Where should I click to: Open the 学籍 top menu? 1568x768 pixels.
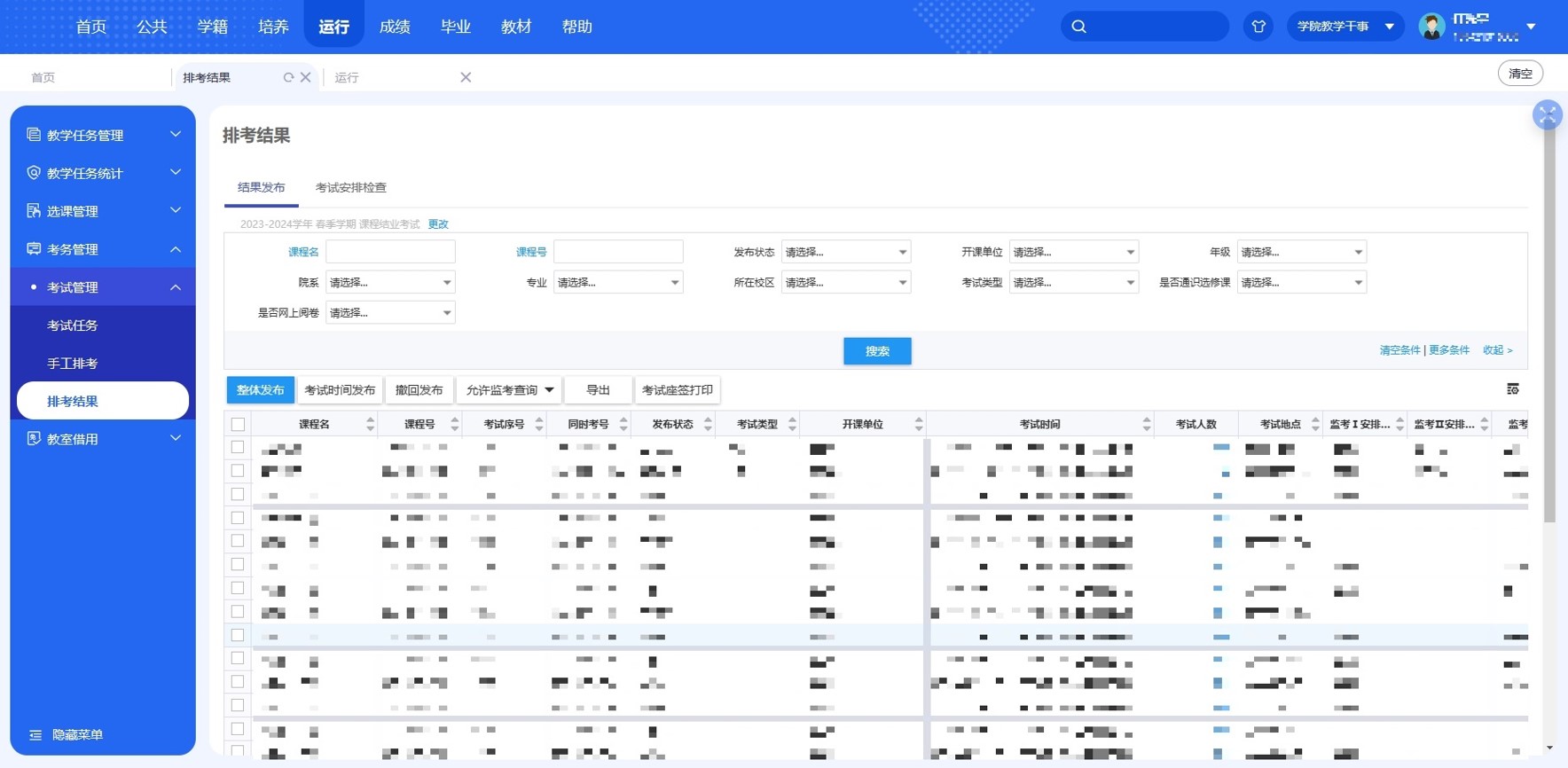213,27
